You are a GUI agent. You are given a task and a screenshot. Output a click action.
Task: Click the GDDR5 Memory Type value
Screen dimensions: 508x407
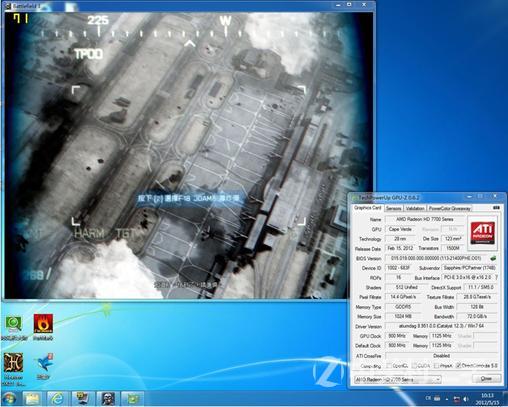[x=403, y=307]
